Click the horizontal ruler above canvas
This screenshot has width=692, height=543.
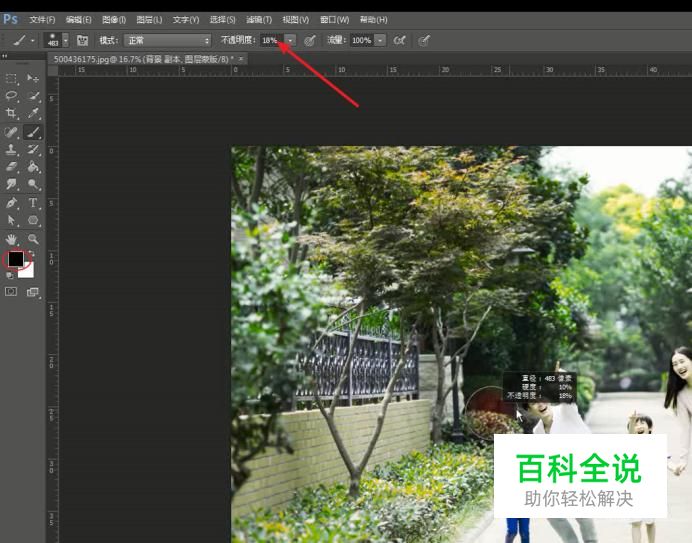375,70
